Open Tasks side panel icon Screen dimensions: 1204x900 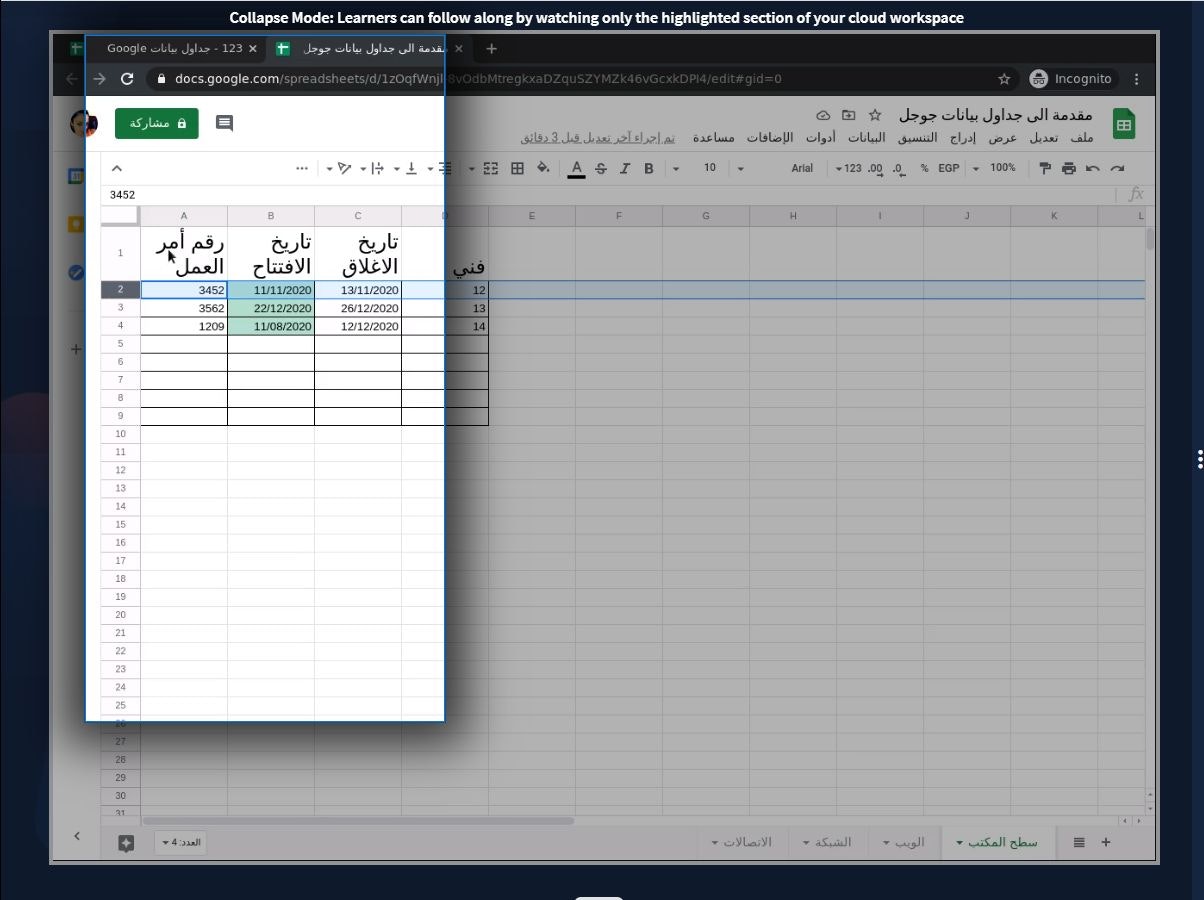tap(76, 272)
